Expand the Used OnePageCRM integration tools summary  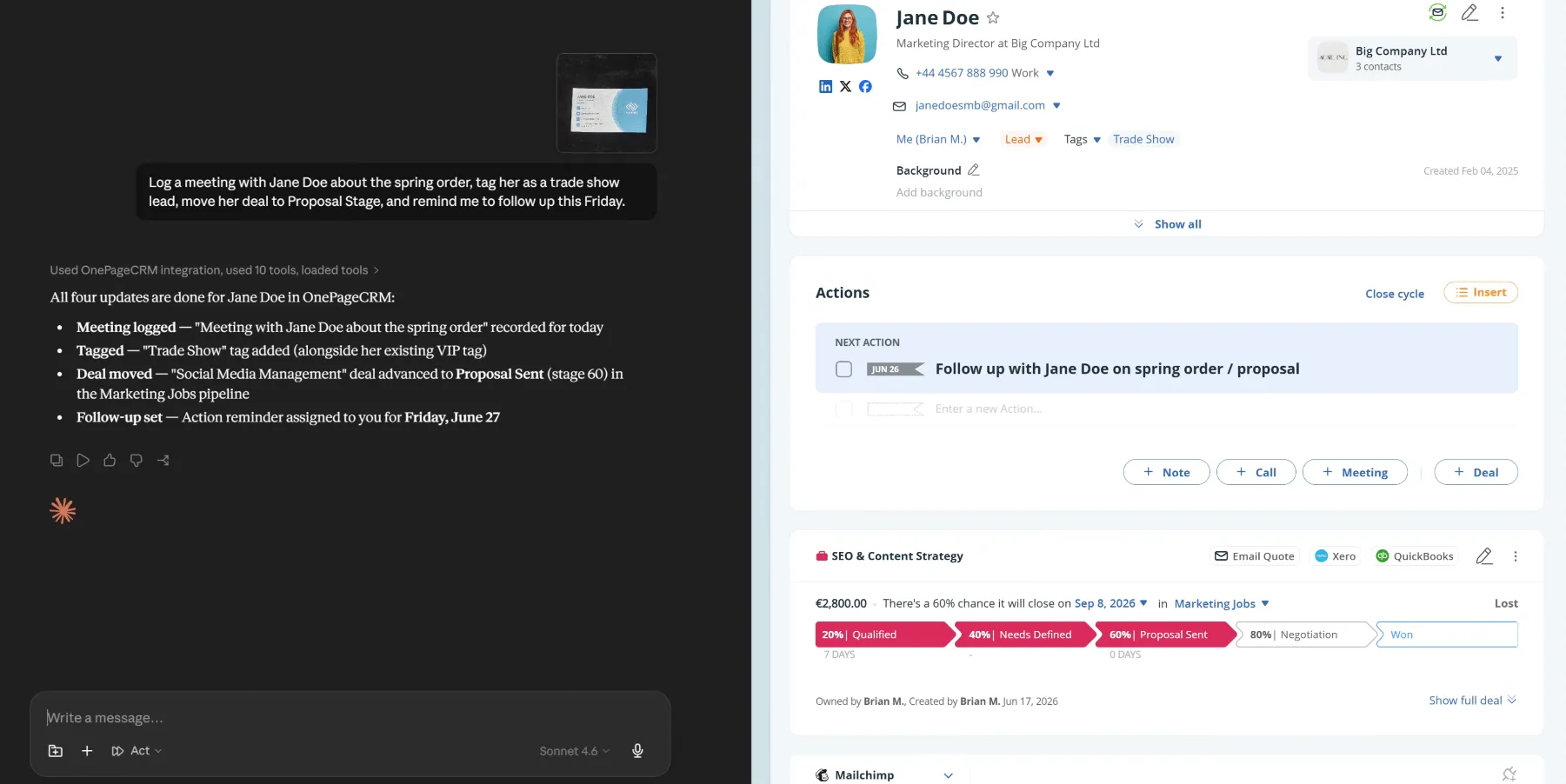(x=215, y=270)
